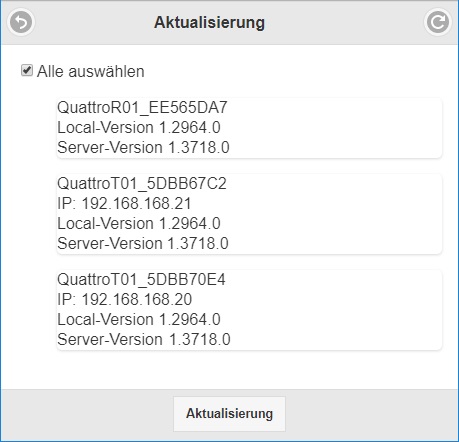
Task: Click blank area right of QuattroT01_5DBB70E4 name
Action: pos(333,279)
